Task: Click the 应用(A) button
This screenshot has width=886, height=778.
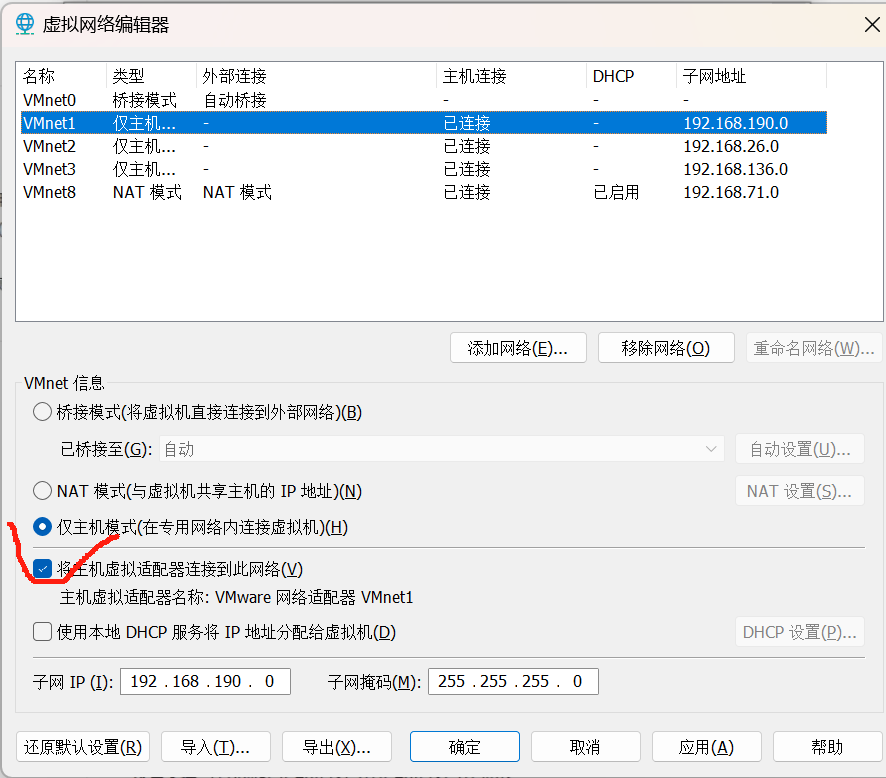Action: tap(707, 747)
